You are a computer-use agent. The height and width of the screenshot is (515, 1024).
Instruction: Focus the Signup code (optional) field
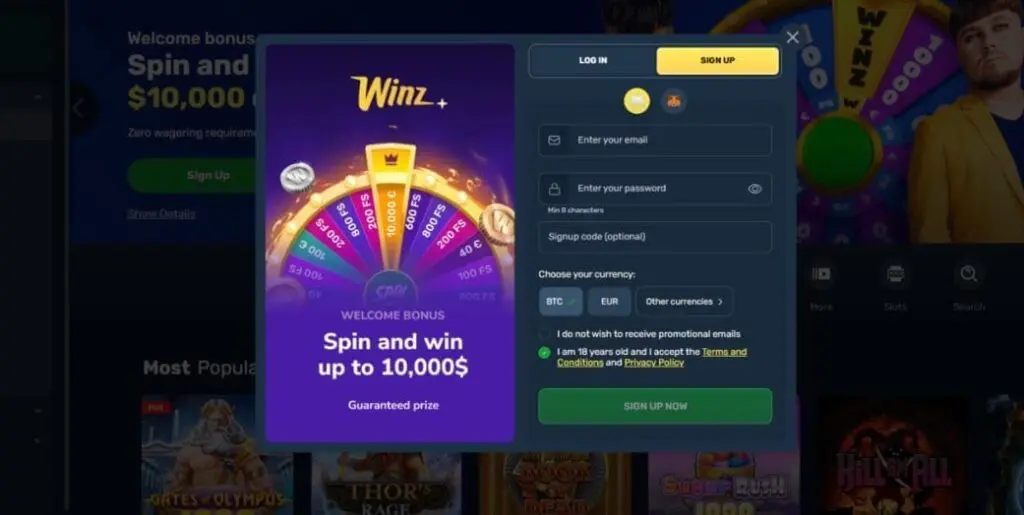[655, 237]
